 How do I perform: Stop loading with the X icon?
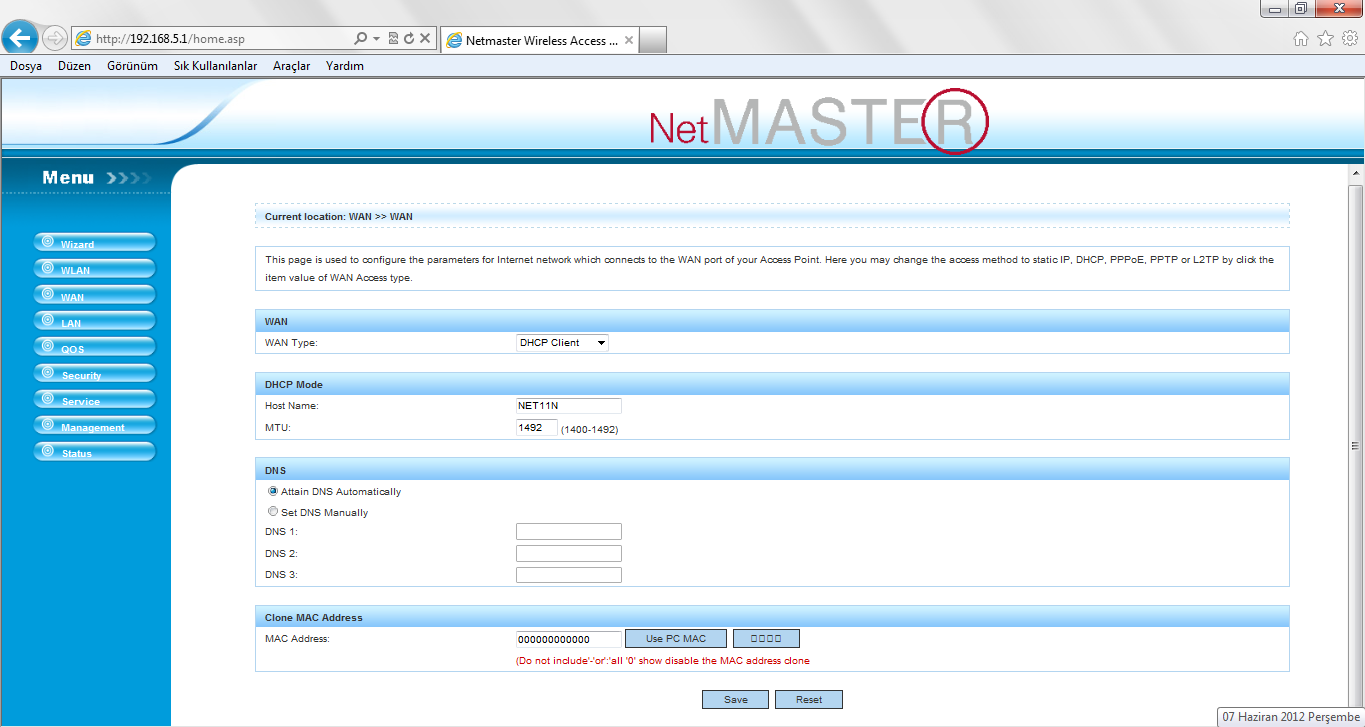pyautogui.click(x=425, y=39)
